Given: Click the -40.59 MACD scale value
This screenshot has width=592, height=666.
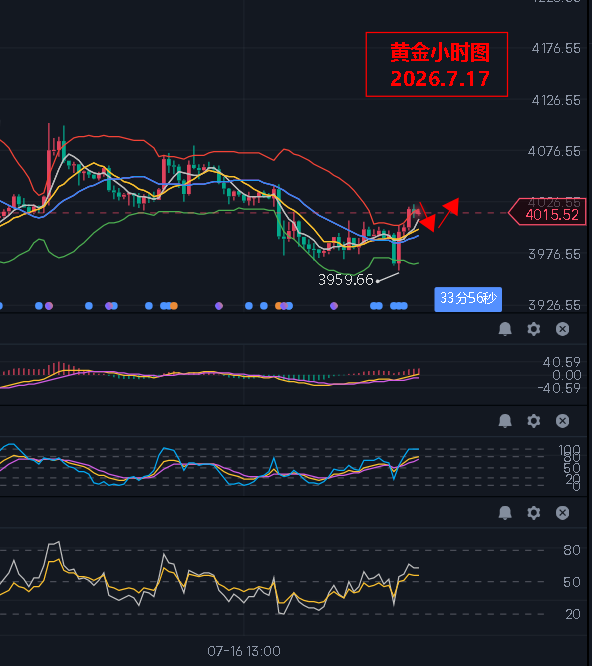Looking at the screenshot, I should (x=559, y=388).
